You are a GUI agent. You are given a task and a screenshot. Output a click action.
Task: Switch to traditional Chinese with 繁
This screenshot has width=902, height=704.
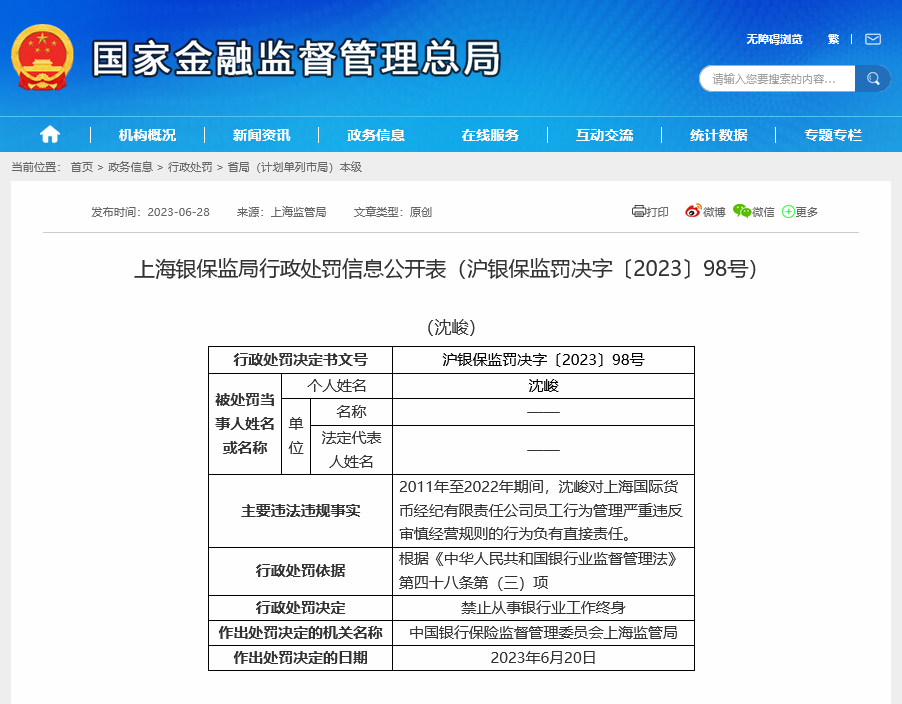click(x=834, y=39)
